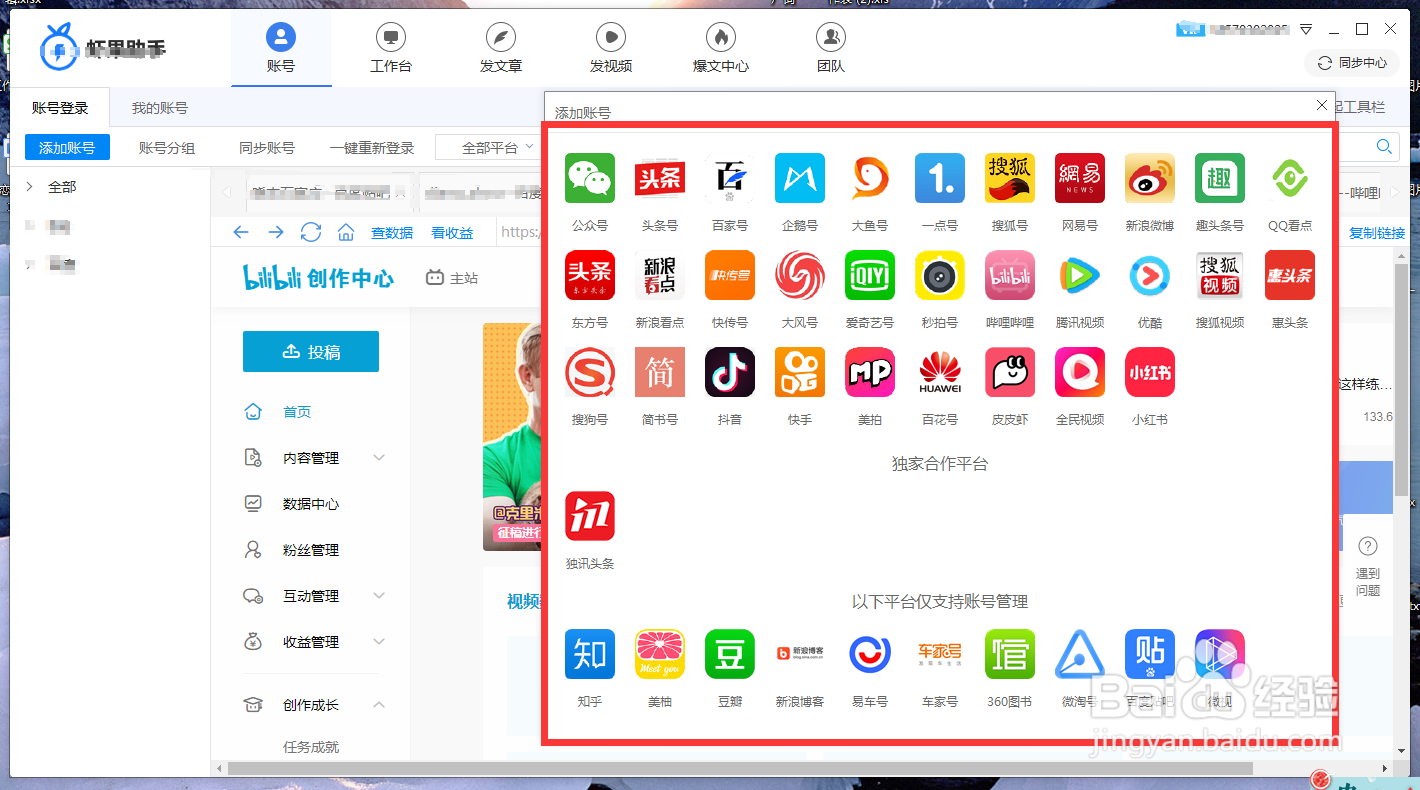This screenshot has width=1420, height=790.
Task: Open the 爆文中心 section
Action: pyautogui.click(x=720, y=47)
